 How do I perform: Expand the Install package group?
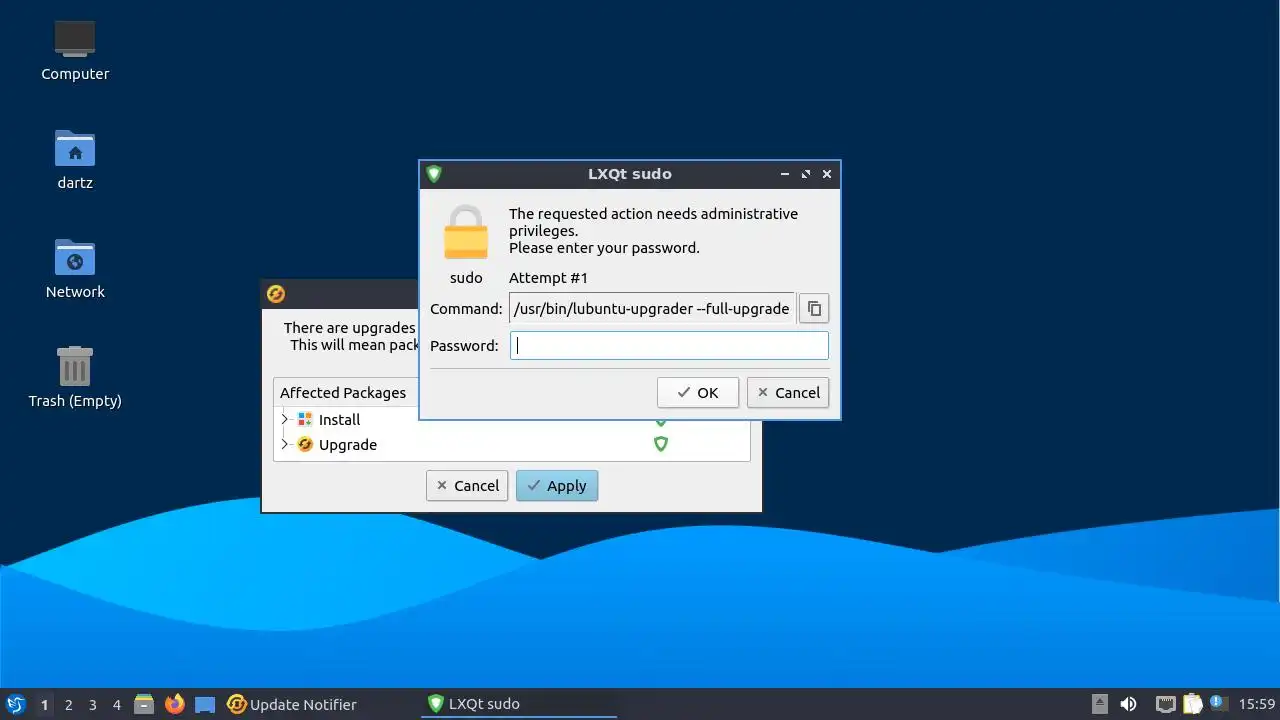point(285,420)
